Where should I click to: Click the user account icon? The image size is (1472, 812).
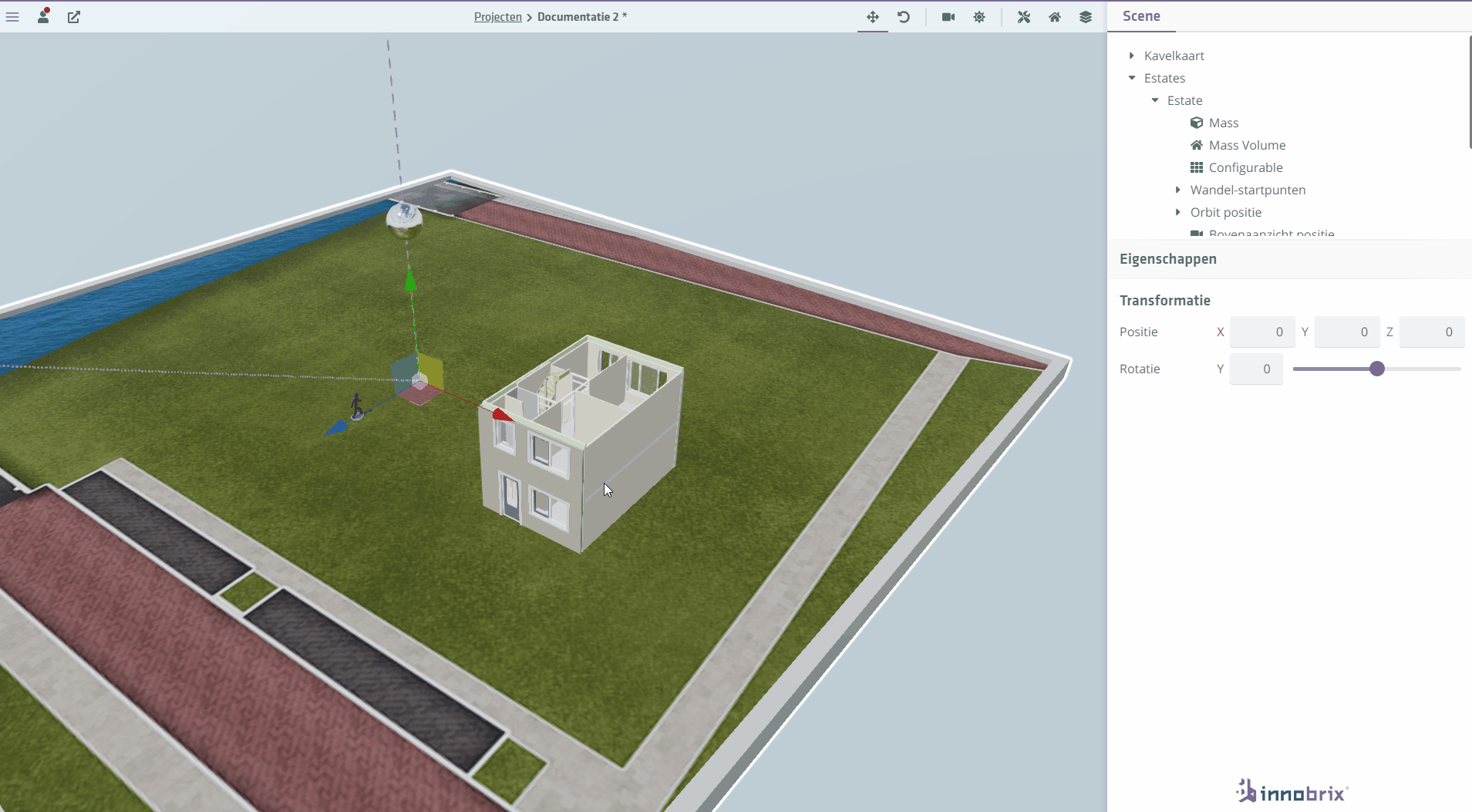point(43,16)
